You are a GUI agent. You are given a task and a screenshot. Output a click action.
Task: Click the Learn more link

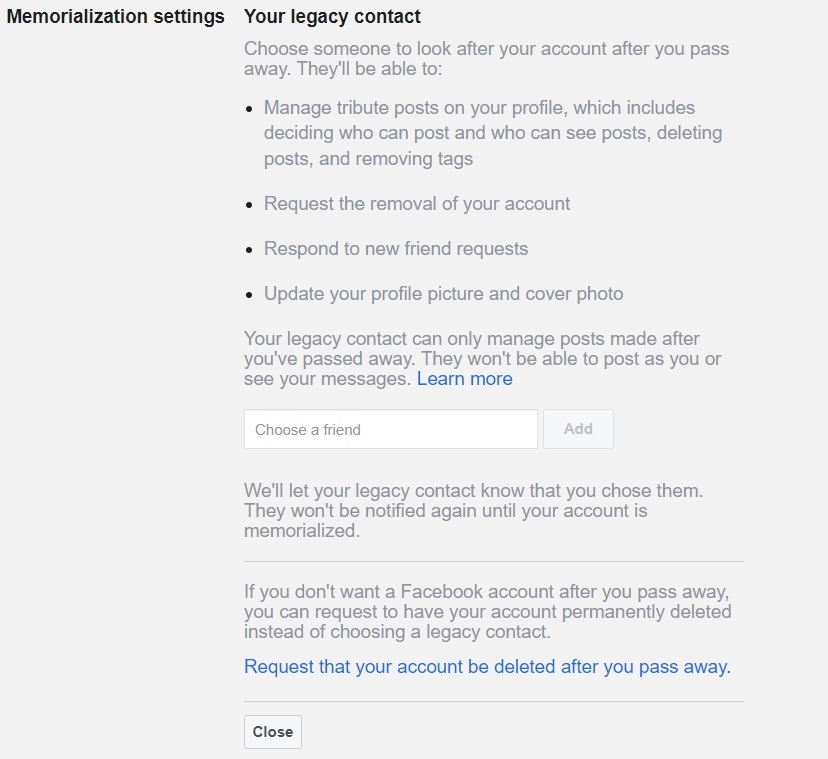[464, 379]
